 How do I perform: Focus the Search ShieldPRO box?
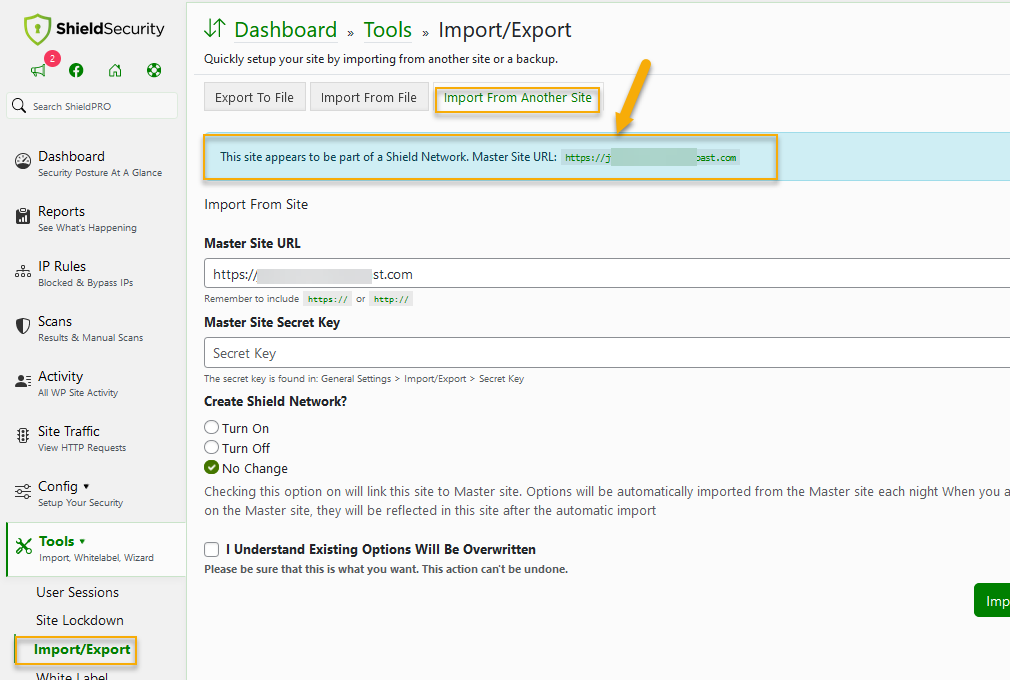pyautogui.click(x=92, y=106)
